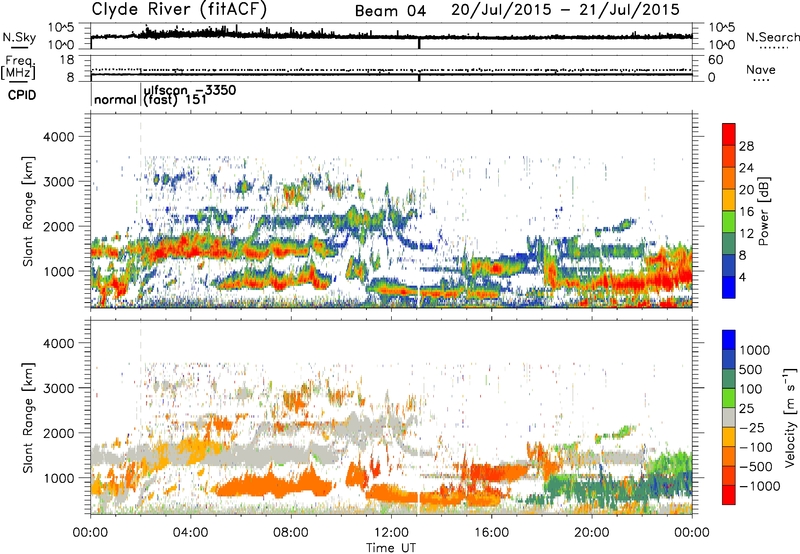Click the '18' frequency axis tick

pyautogui.click(x=67, y=60)
